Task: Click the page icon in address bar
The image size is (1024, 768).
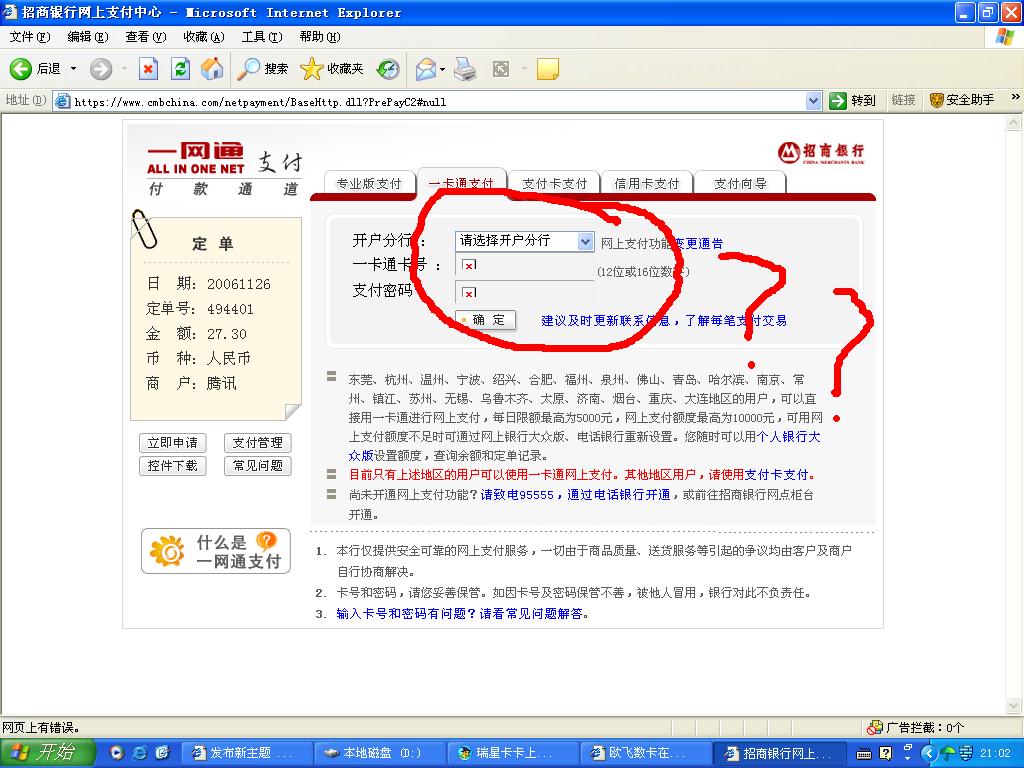Action: tap(62, 101)
